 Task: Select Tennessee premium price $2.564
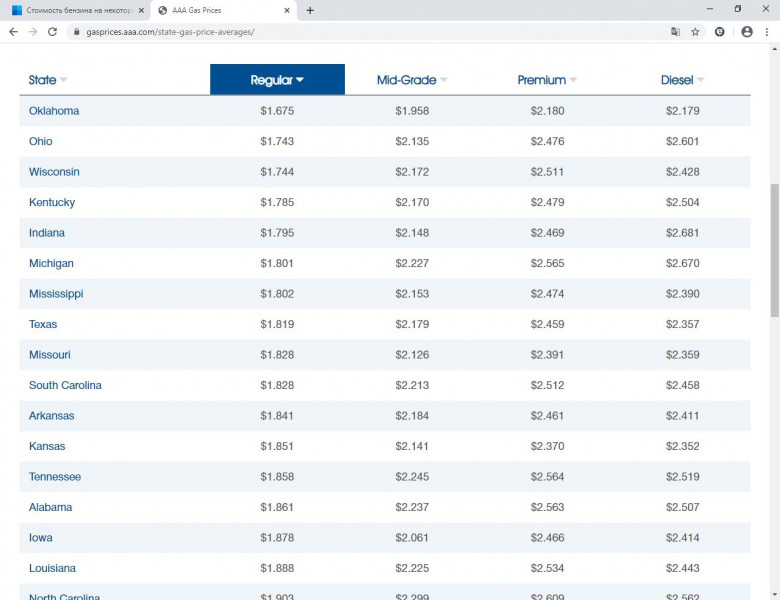pyautogui.click(x=547, y=477)
